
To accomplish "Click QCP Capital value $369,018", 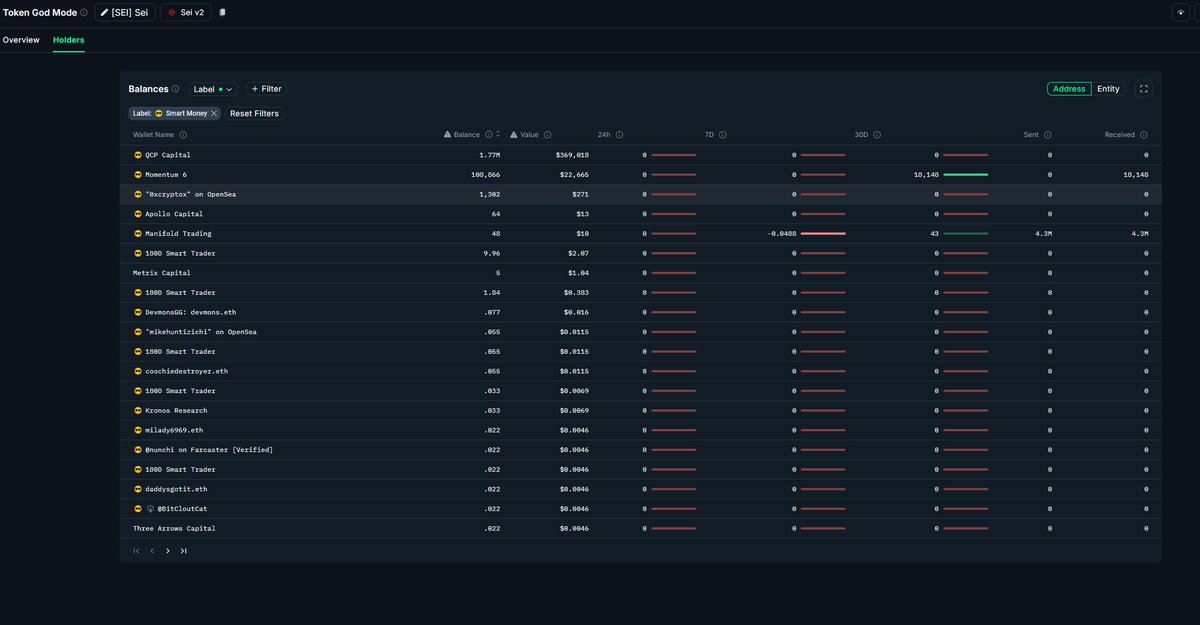I will click(572, 155).
